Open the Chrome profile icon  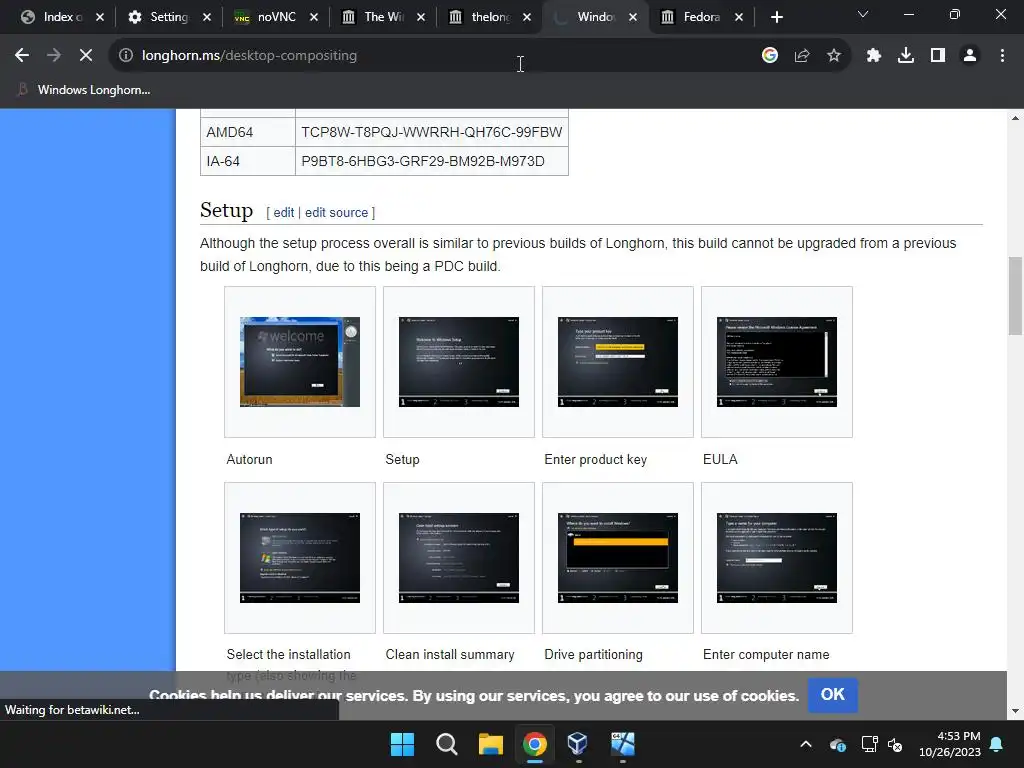point(970,56)
